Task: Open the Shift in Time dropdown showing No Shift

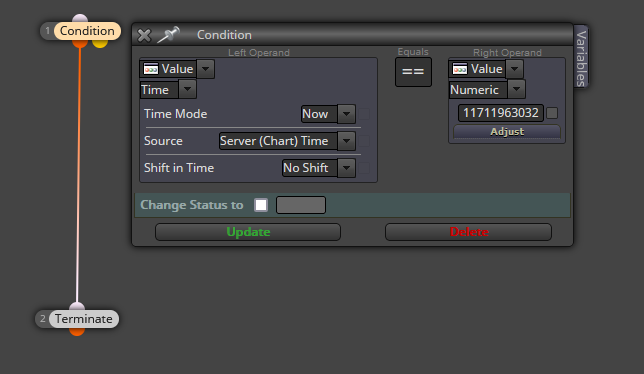Action: [x=347, y=168]
